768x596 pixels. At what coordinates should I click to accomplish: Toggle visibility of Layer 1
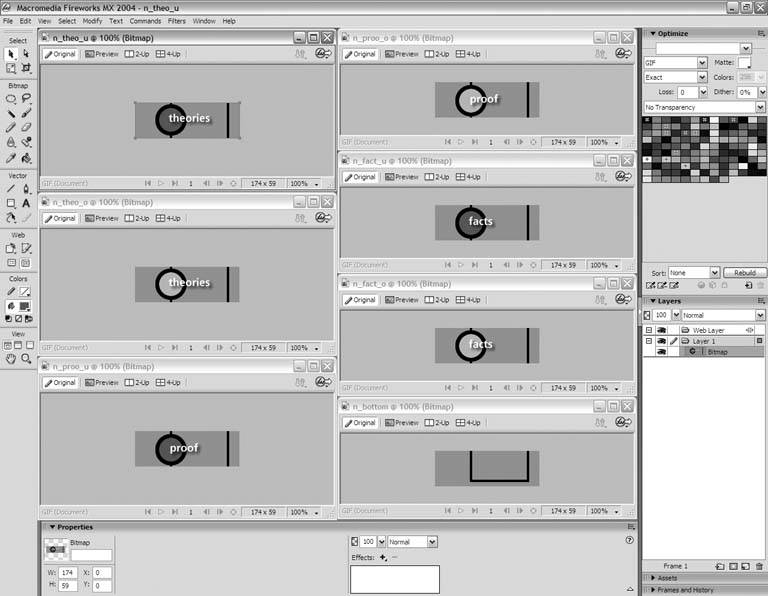(661, 341)
